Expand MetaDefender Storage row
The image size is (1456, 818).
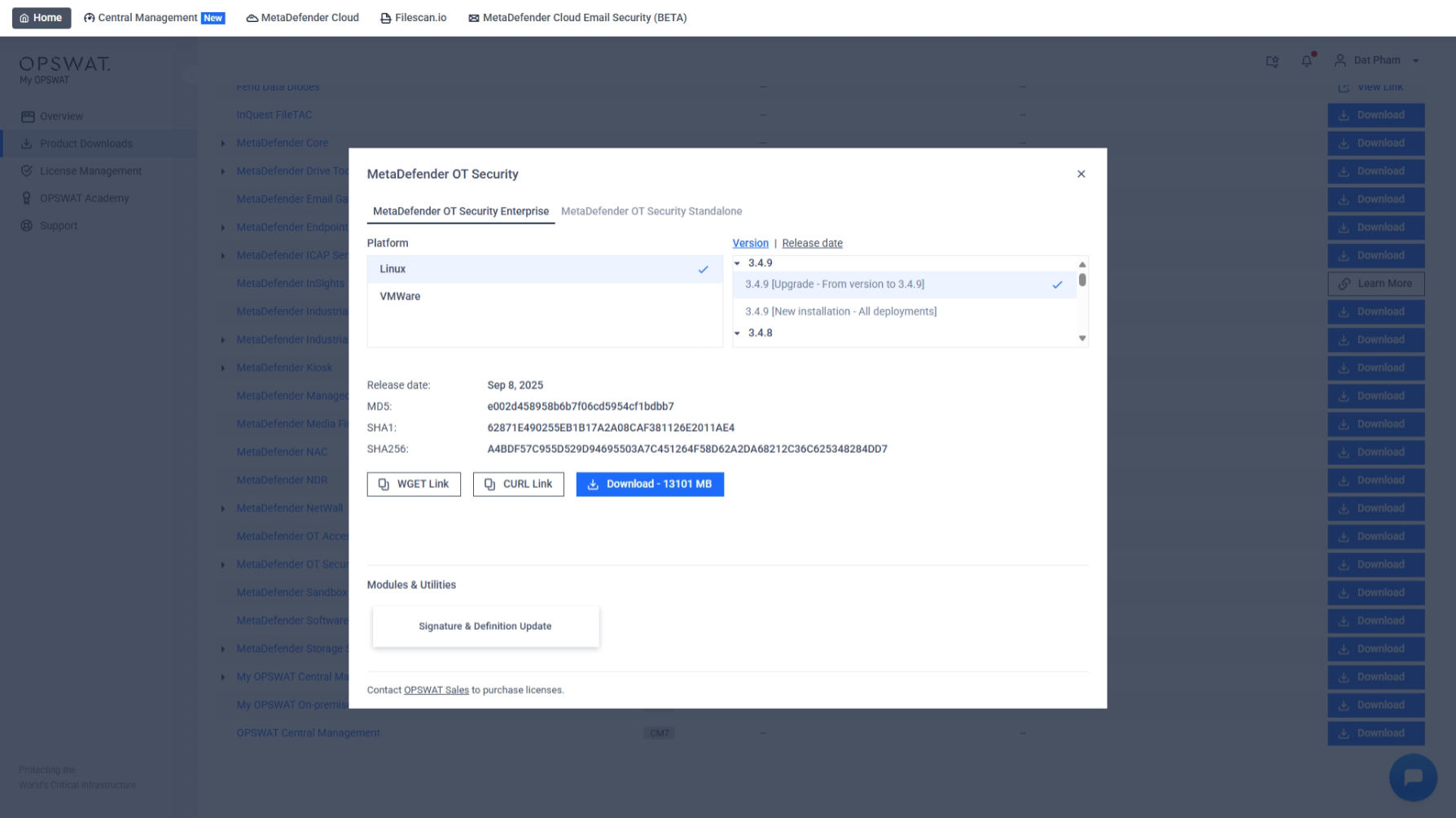point(223,649)
